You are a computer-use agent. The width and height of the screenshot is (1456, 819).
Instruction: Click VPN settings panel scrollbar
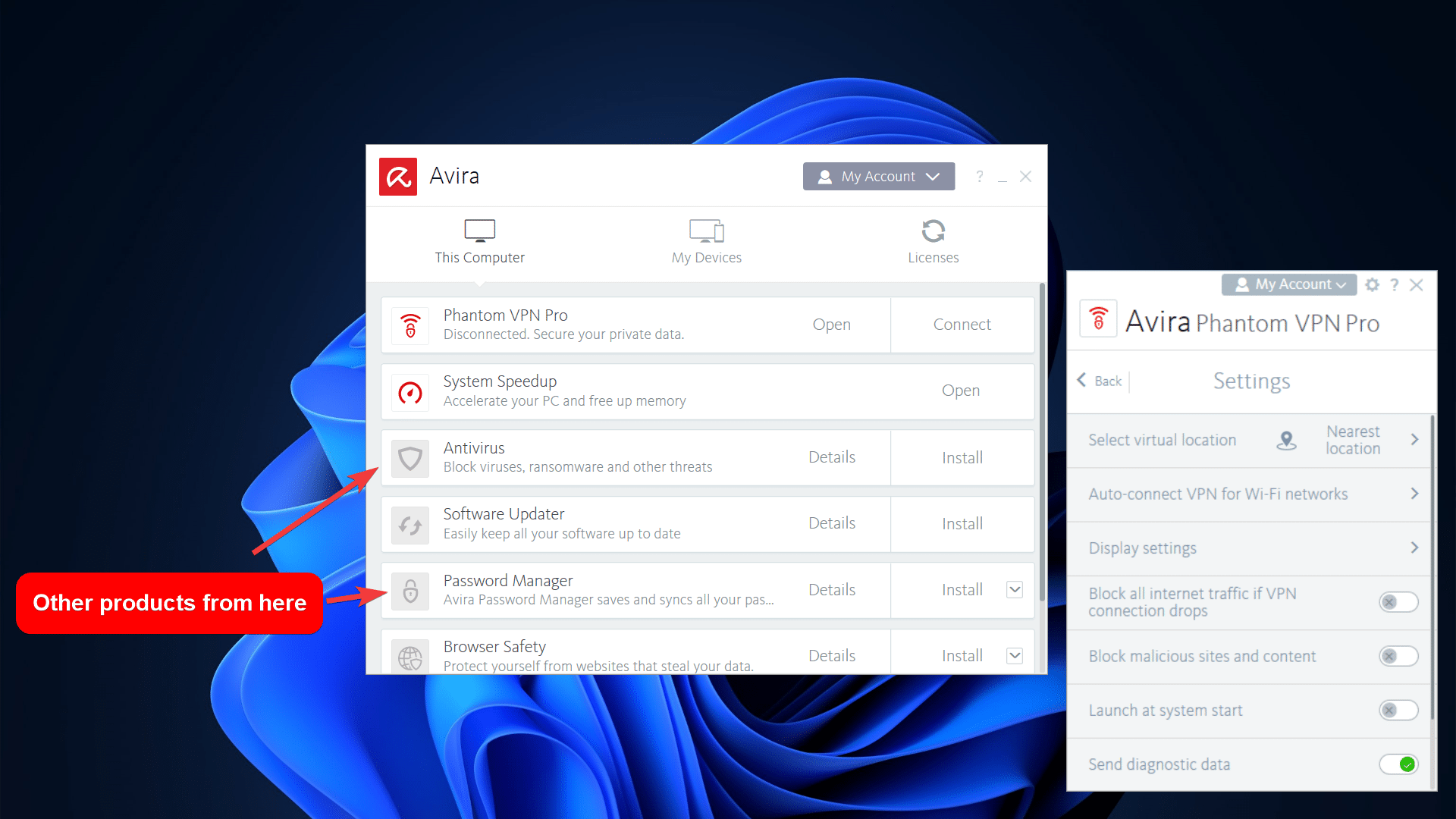[x=1432, y=567]
